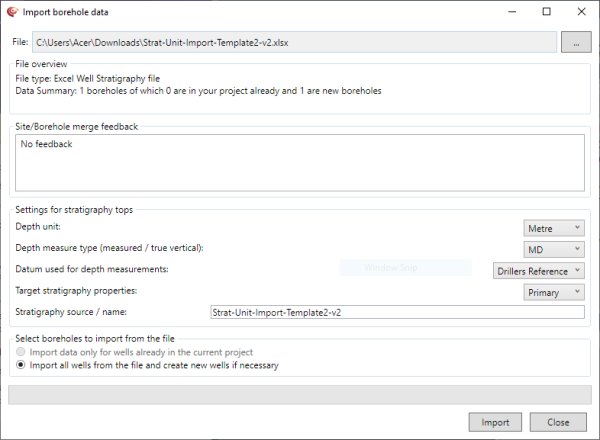Click the import progress bar
The height and width of the screenshot is (440, 600).
(x=299, y=395)
